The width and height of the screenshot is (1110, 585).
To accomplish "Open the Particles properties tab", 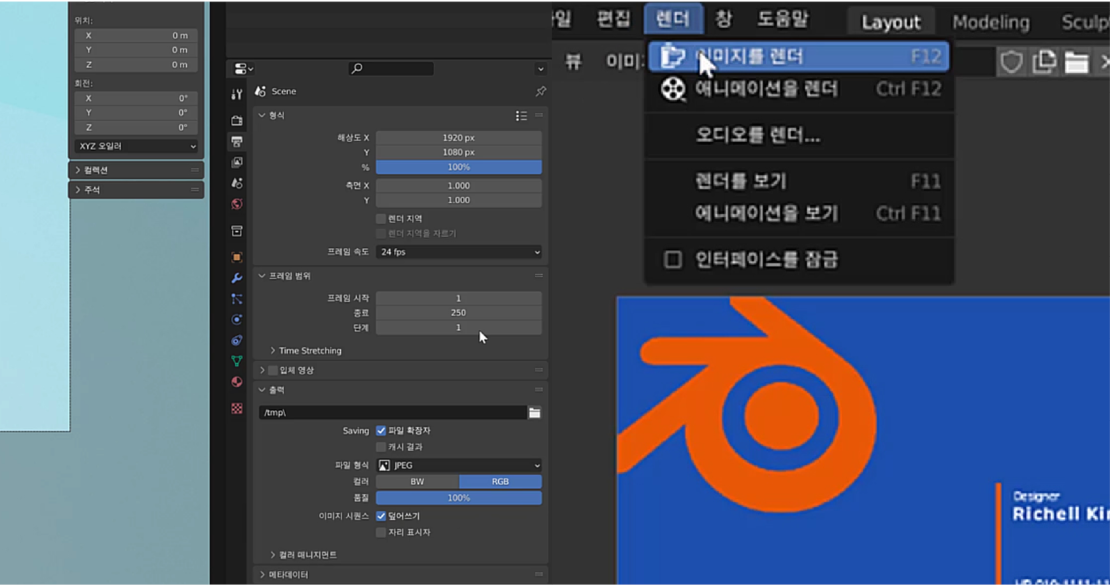I will click(x=236, y=299).
